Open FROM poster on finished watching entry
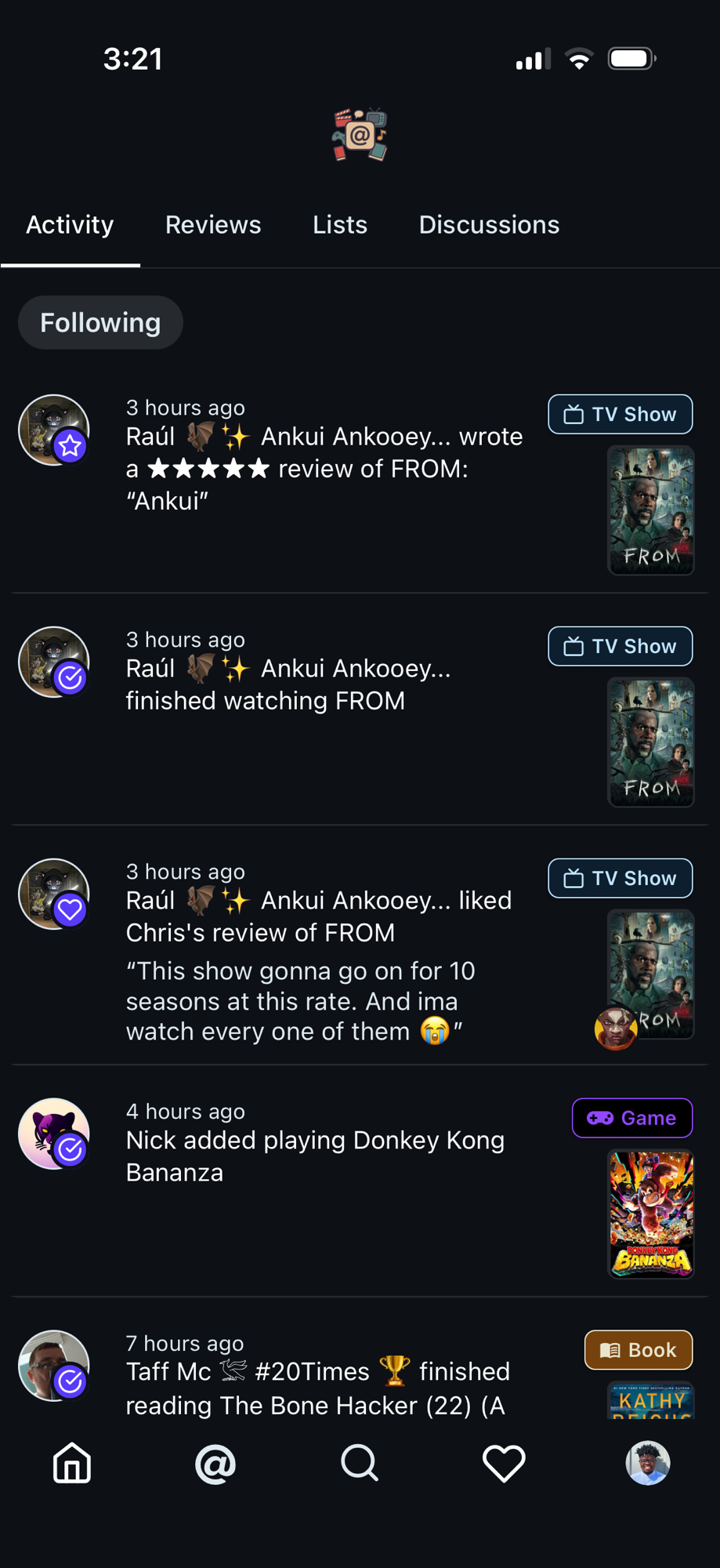Image resolution: width=720 pixels, height=1568 pixels. pos(651,742)
